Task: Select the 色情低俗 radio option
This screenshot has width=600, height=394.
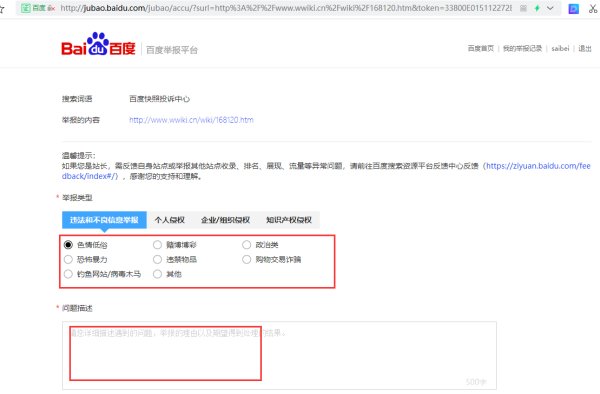Action: [68, 244]
